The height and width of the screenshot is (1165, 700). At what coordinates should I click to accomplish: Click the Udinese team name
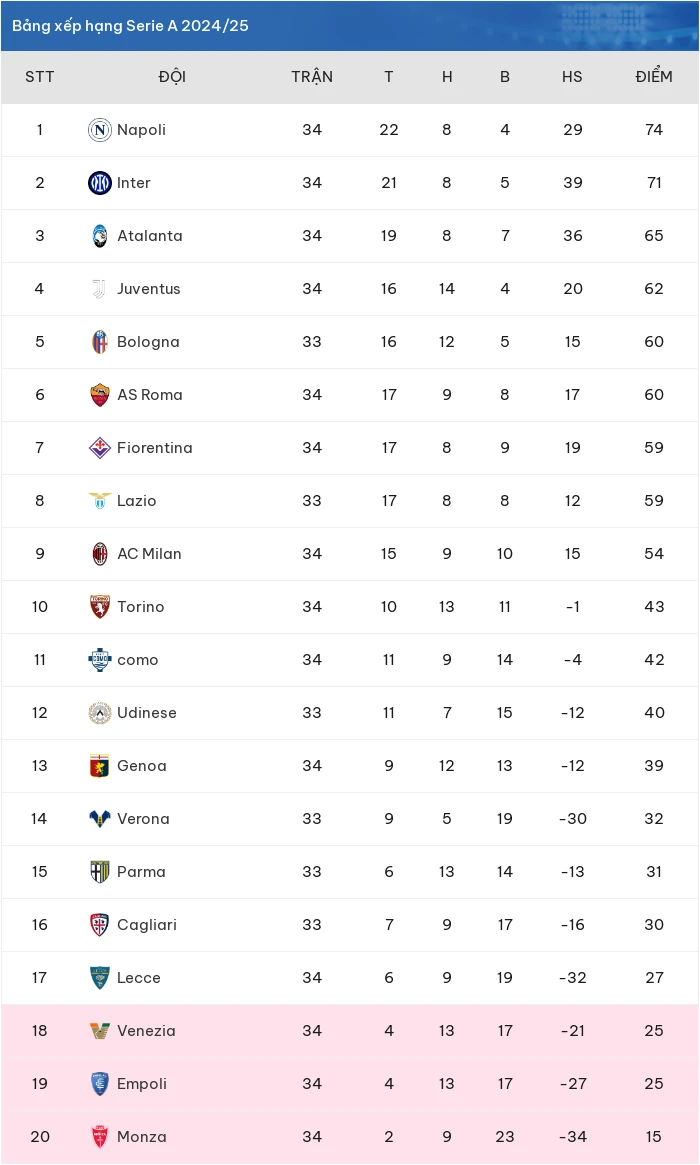coord(147,713)
